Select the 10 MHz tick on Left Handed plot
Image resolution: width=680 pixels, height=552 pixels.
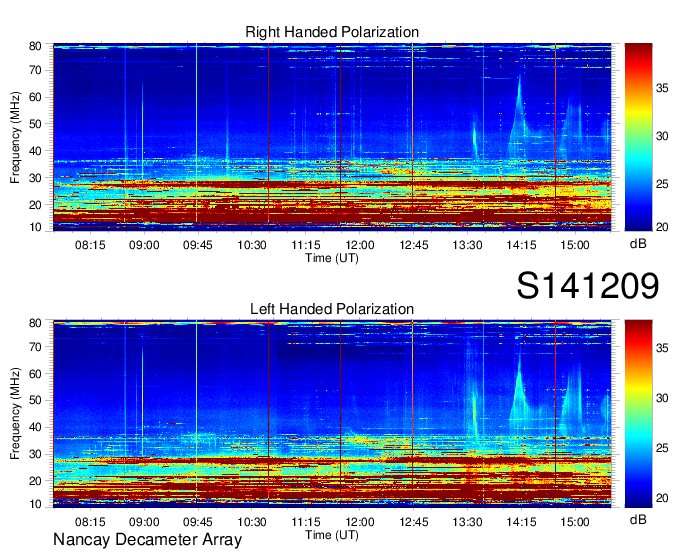coord(35,504)
